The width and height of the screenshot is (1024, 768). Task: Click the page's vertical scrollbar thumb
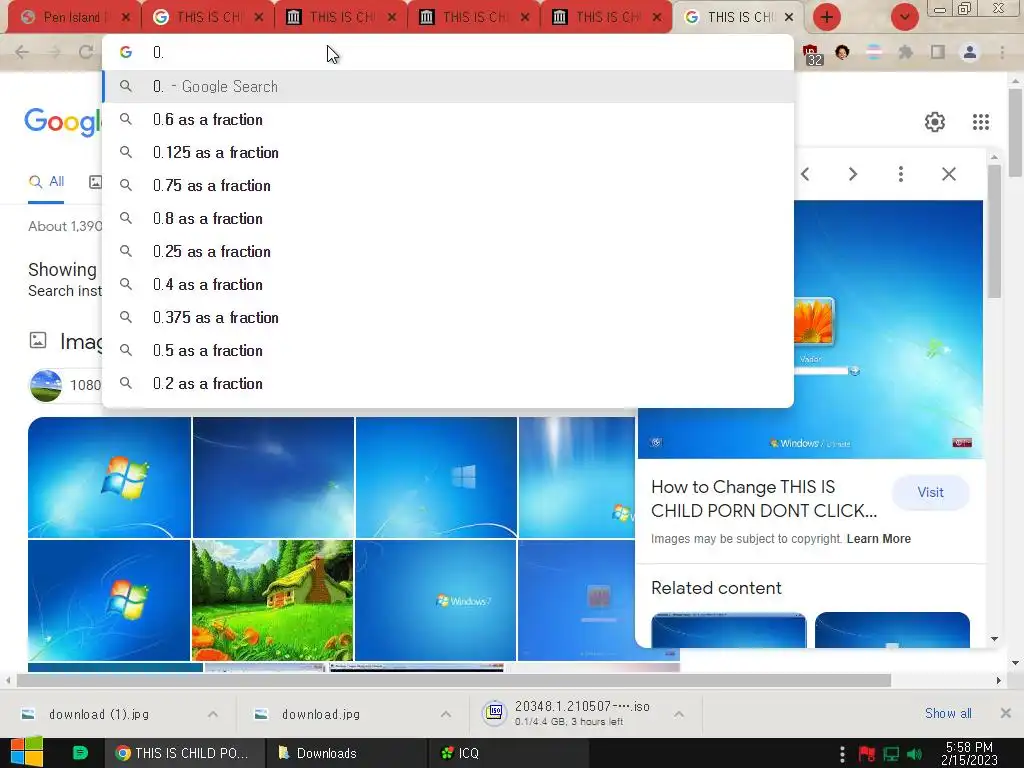point(1015,132)
